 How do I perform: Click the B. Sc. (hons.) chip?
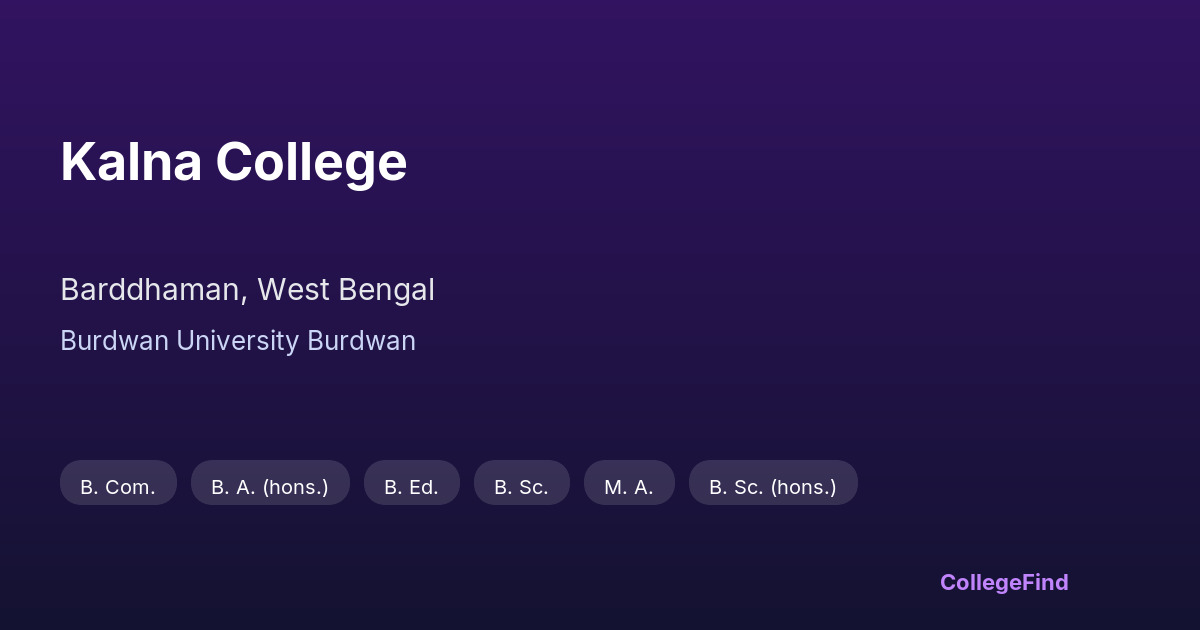(773, 487)
